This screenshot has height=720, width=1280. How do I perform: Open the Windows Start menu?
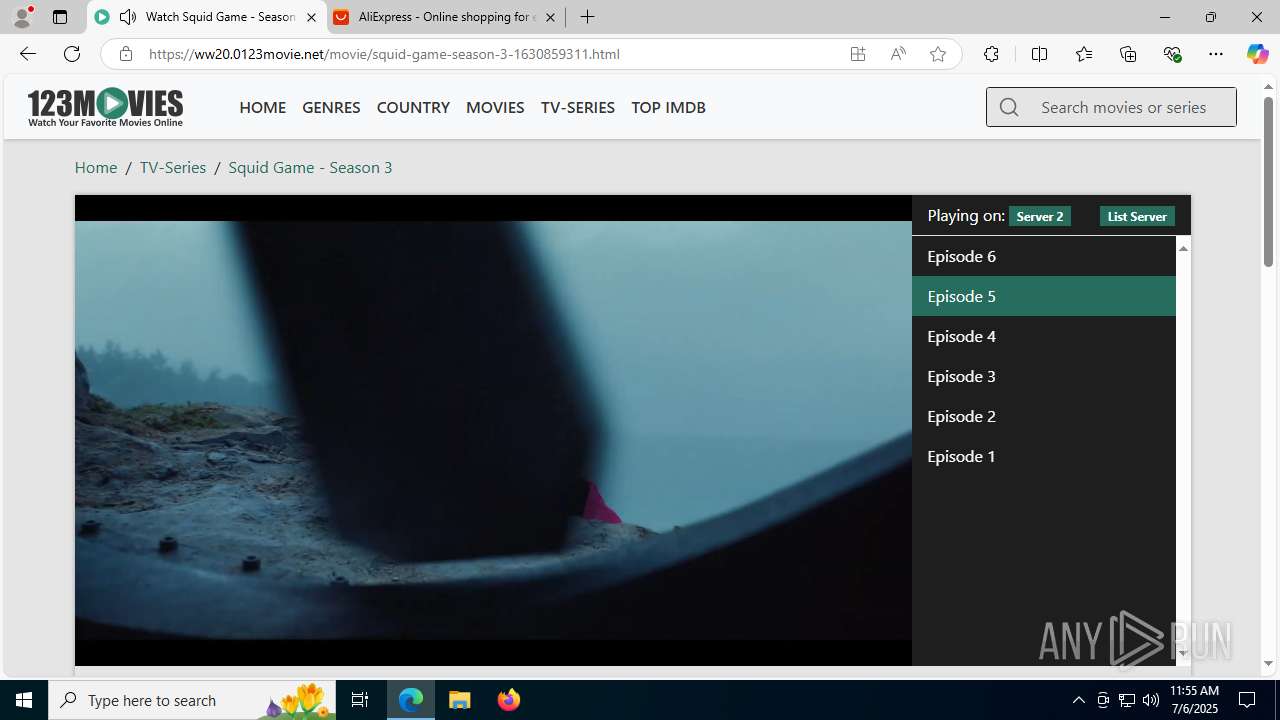point(24,700)
